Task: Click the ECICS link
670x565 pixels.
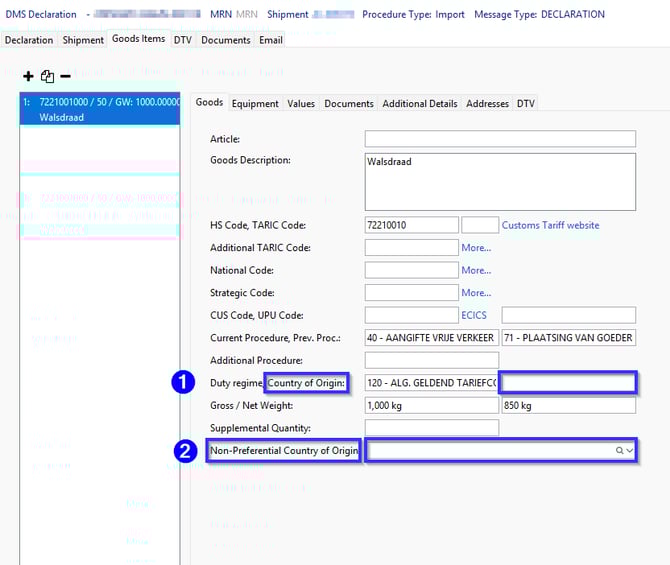Action: click(x=474, y=315)
